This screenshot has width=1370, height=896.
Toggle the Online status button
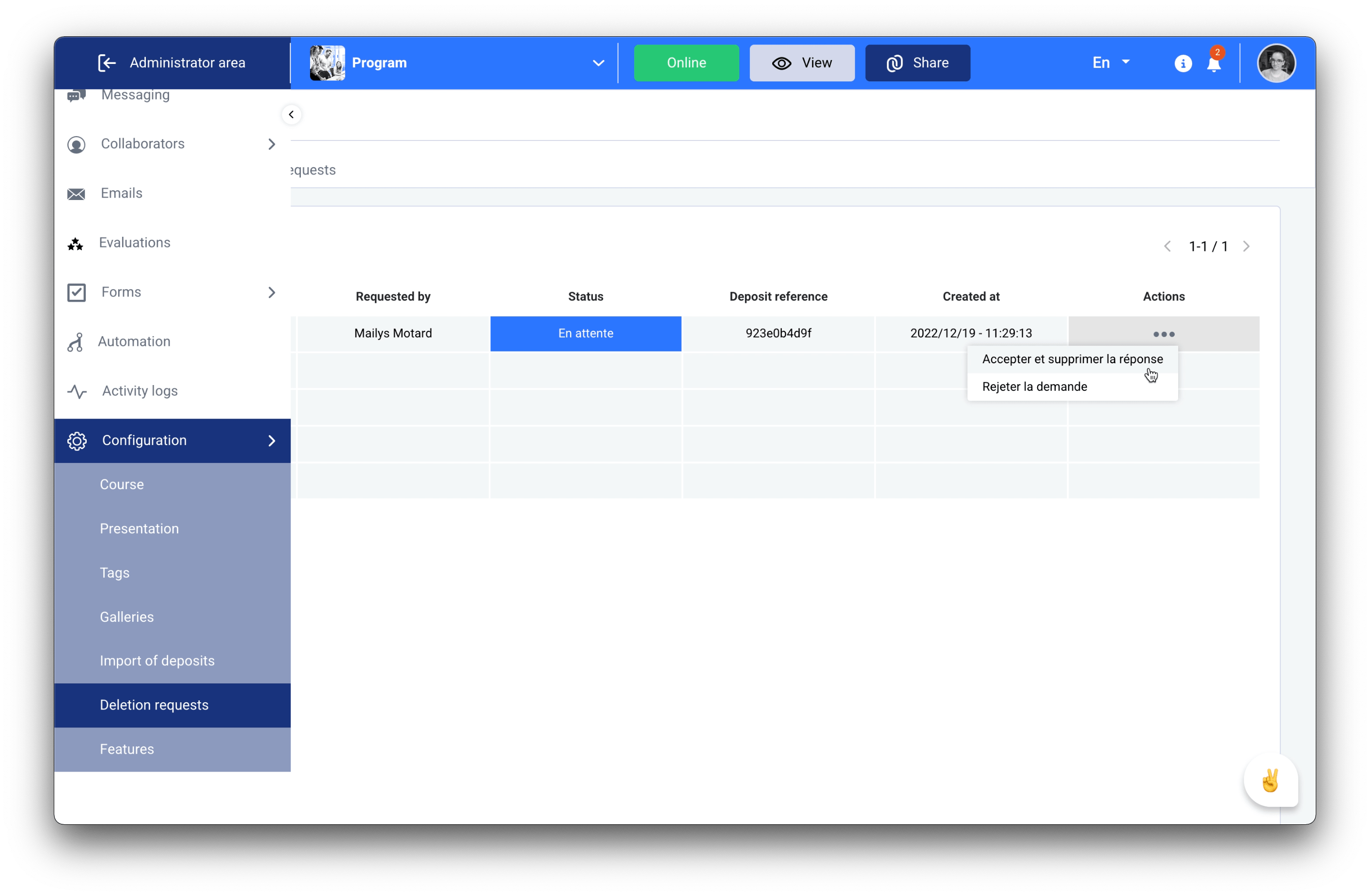coord(686,63)
